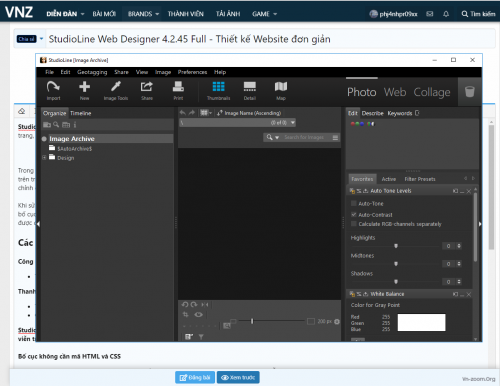
Task: Toggle Calculate RGB channels separately checkbox
Action: [x=354, y=224]
